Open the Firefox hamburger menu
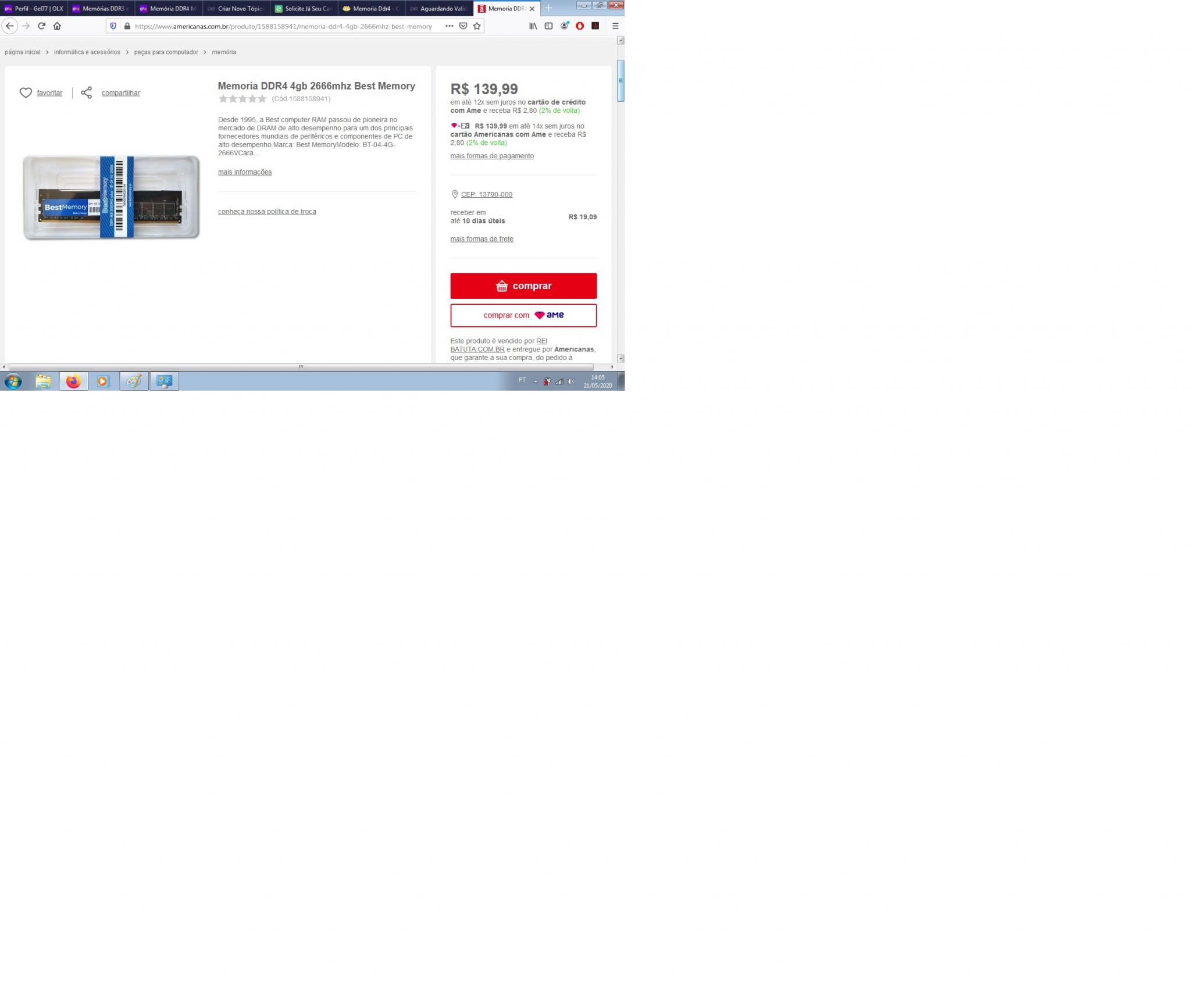 (x=615, y=26)
